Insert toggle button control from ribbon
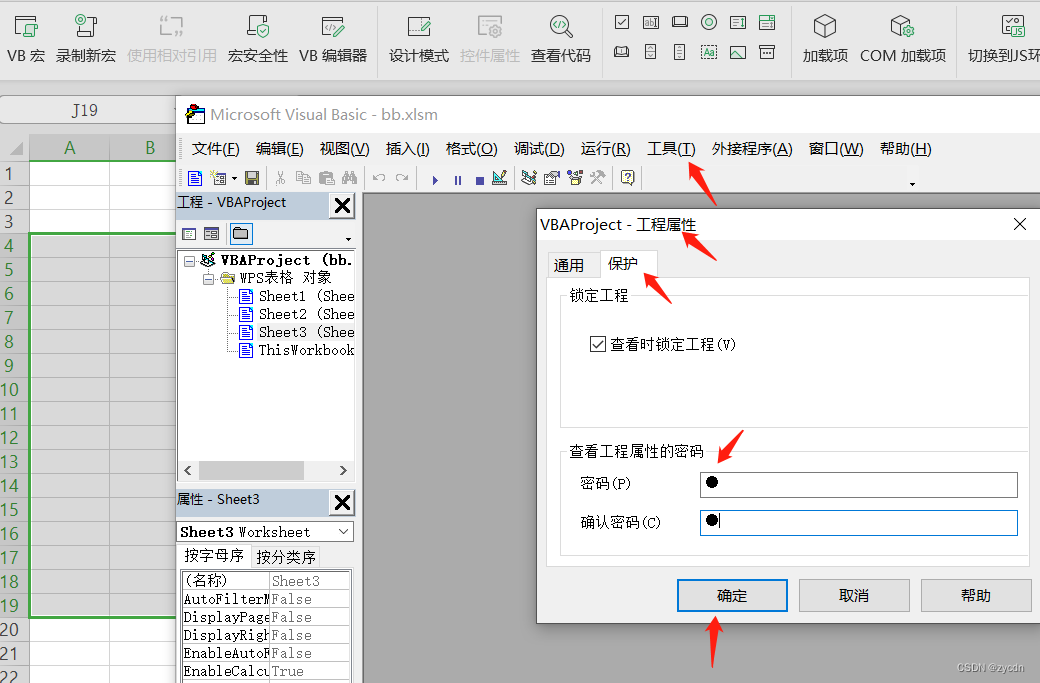The width and height of the screenshot is (1040, 683). click(621, 52)
